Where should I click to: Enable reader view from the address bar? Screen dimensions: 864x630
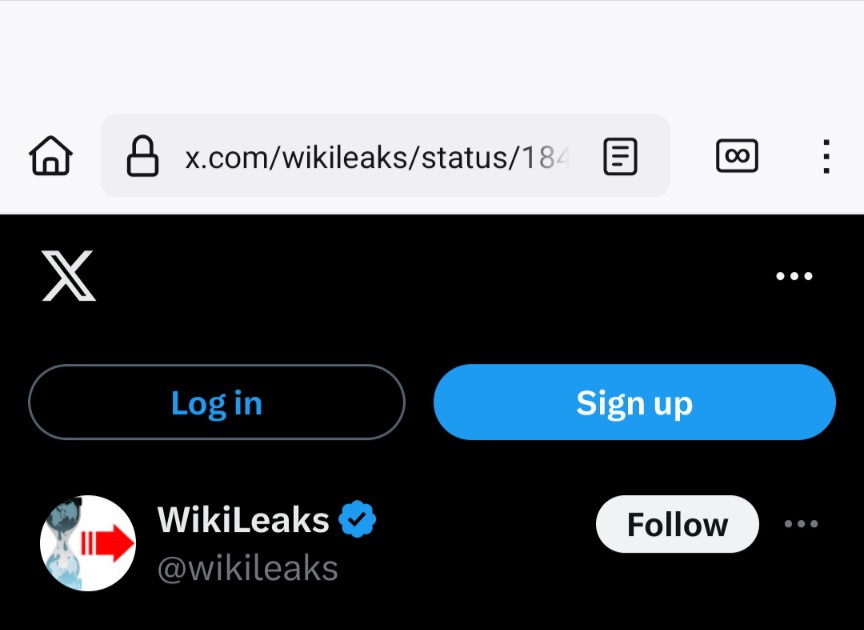620,157
